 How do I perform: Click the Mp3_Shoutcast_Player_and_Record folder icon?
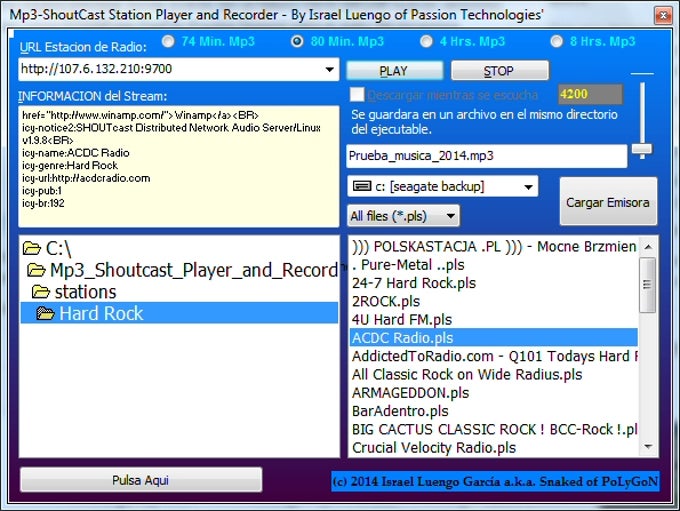pyautogui.click(x=36, y=270)
